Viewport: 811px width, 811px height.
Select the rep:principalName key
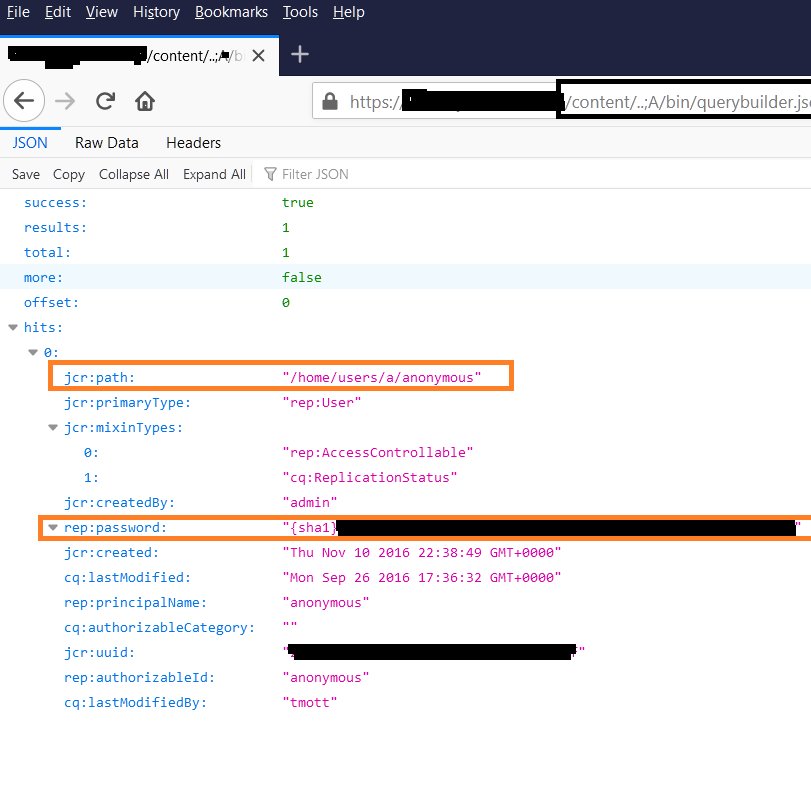(136, 603)
